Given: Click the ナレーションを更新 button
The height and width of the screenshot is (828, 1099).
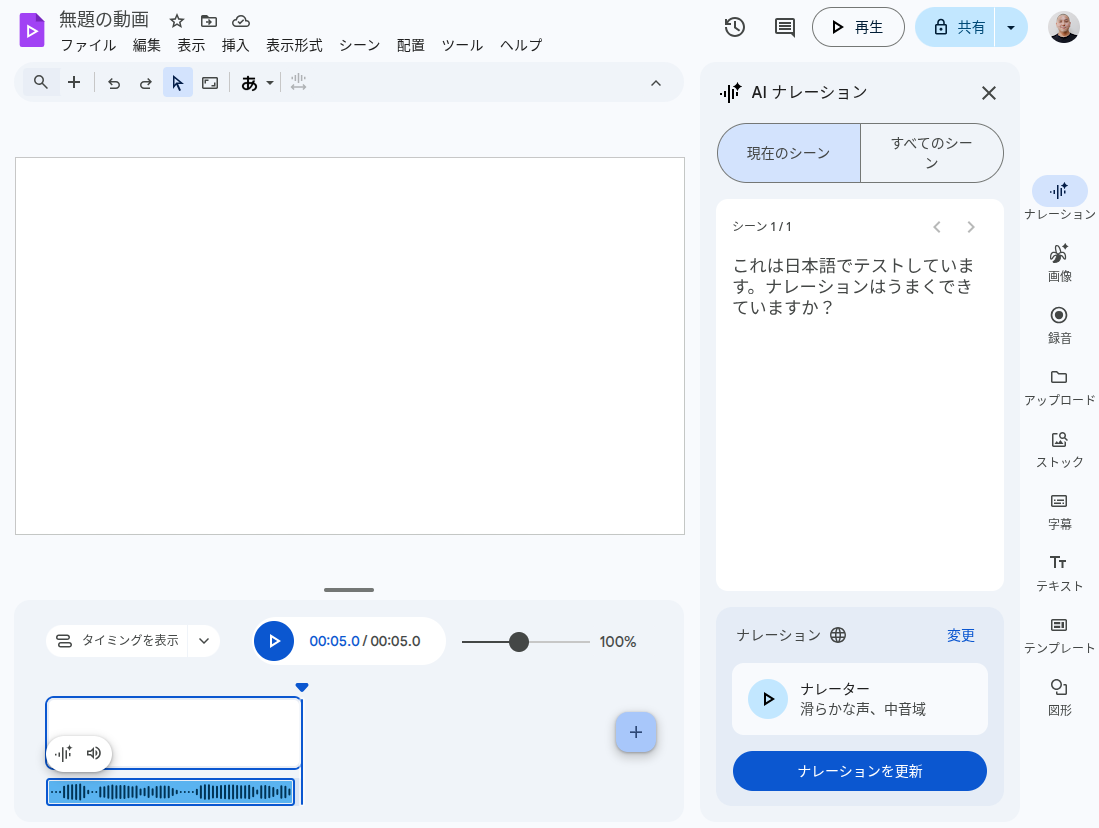Looking at the screenshot, I should pyautogui.click(x=859, y=771).
